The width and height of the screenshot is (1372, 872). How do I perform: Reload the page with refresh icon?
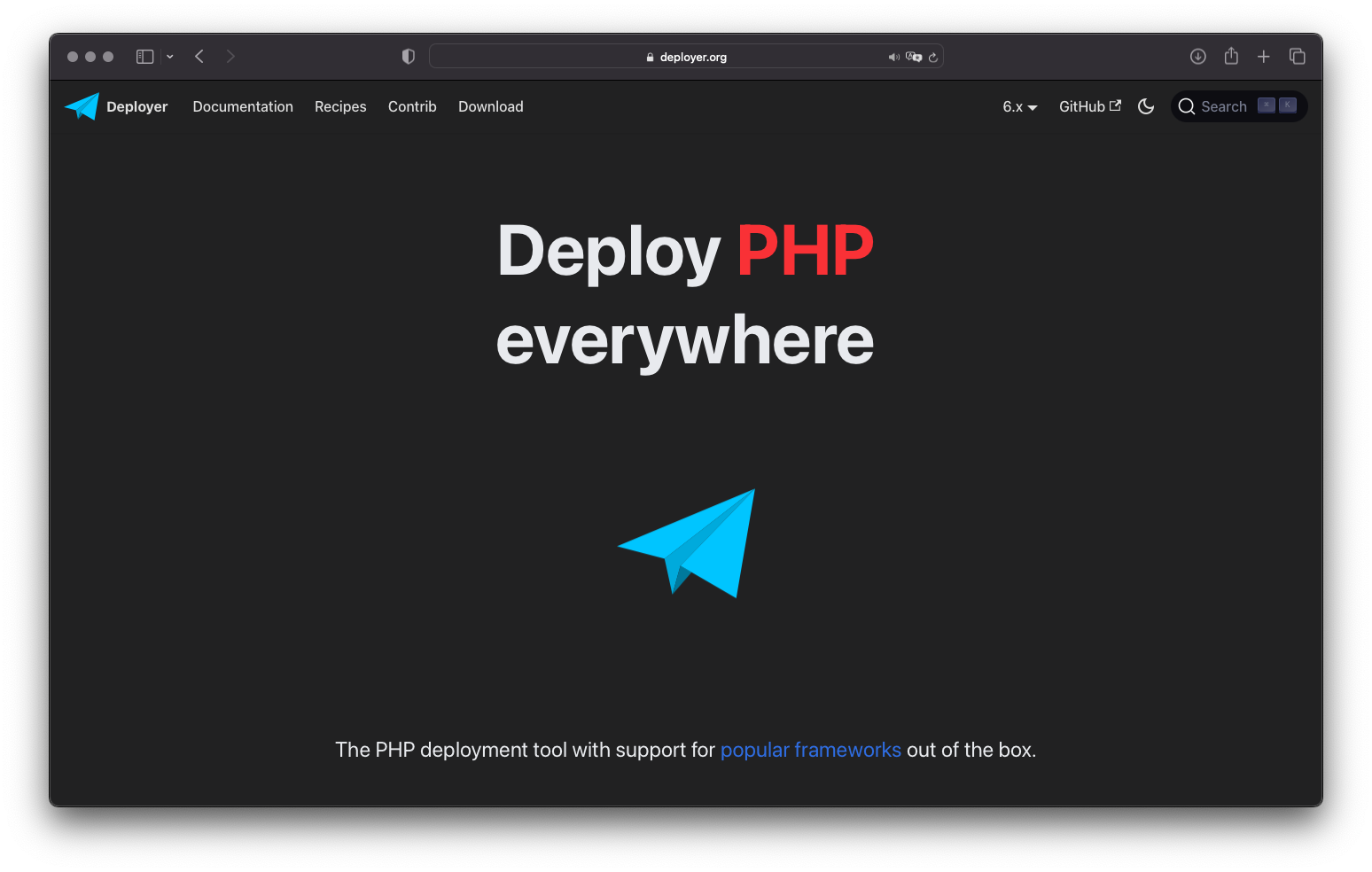tap(933, 57)
